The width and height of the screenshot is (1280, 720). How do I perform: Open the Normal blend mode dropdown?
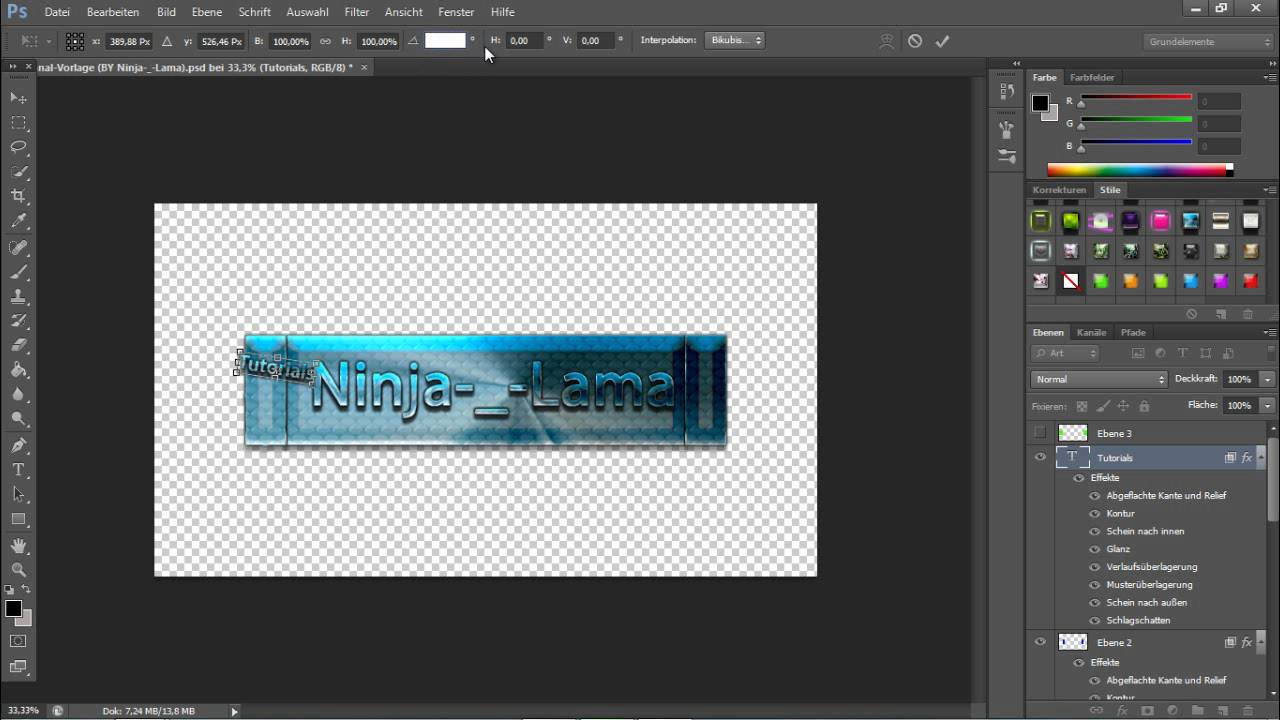pyautogui.click(x=1099, y=379)
